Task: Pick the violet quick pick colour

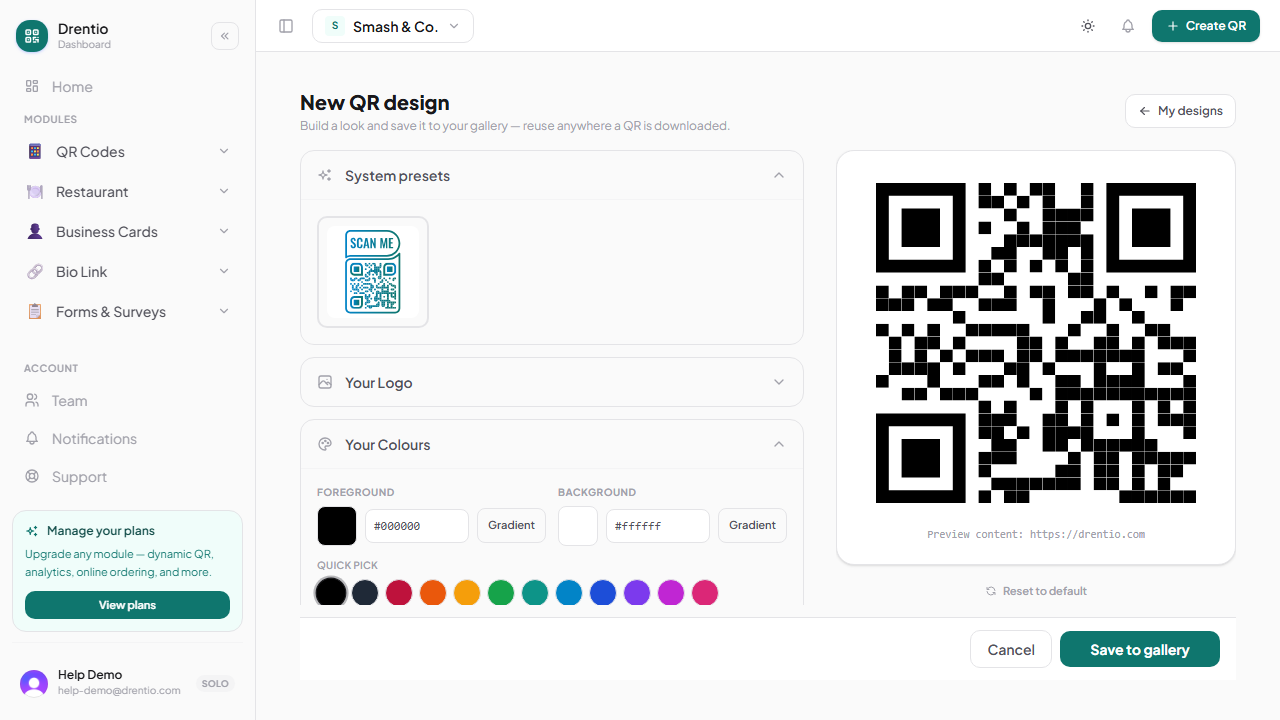Action: (637, 593)
